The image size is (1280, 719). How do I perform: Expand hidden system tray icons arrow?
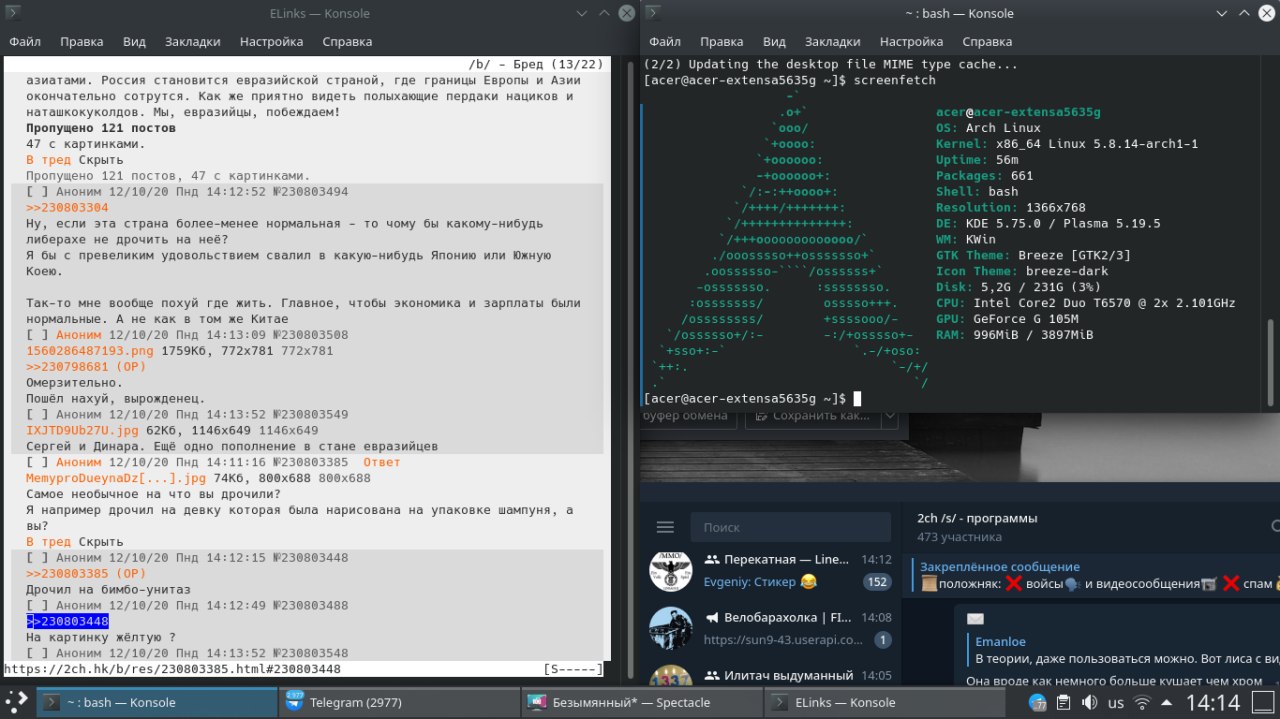pos(1169,703)
